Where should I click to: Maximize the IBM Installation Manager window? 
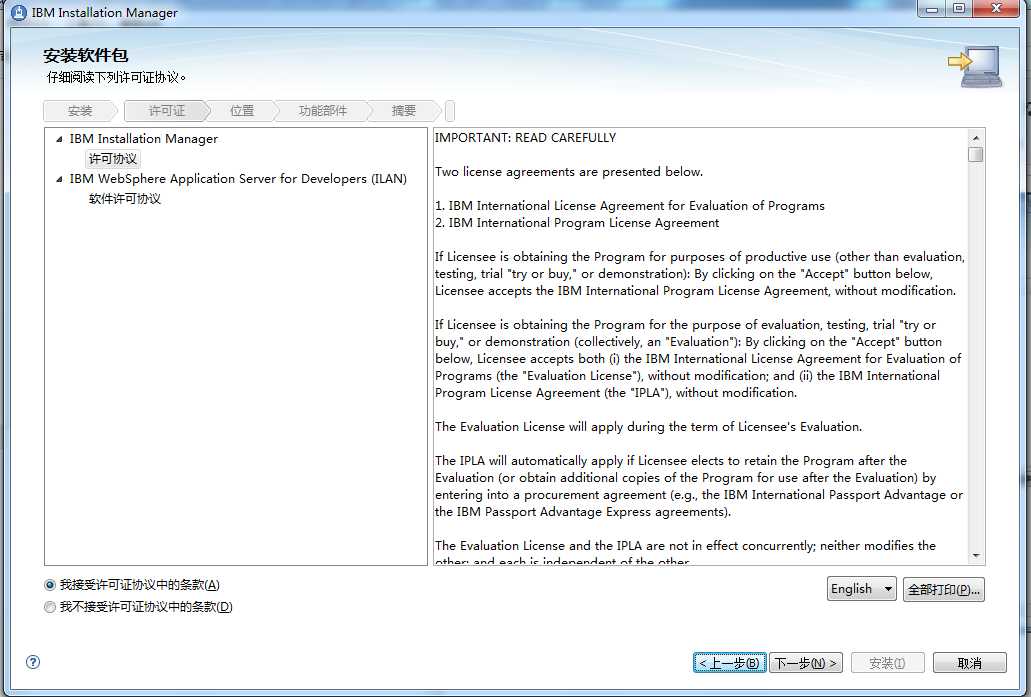[x=959, y=9]
